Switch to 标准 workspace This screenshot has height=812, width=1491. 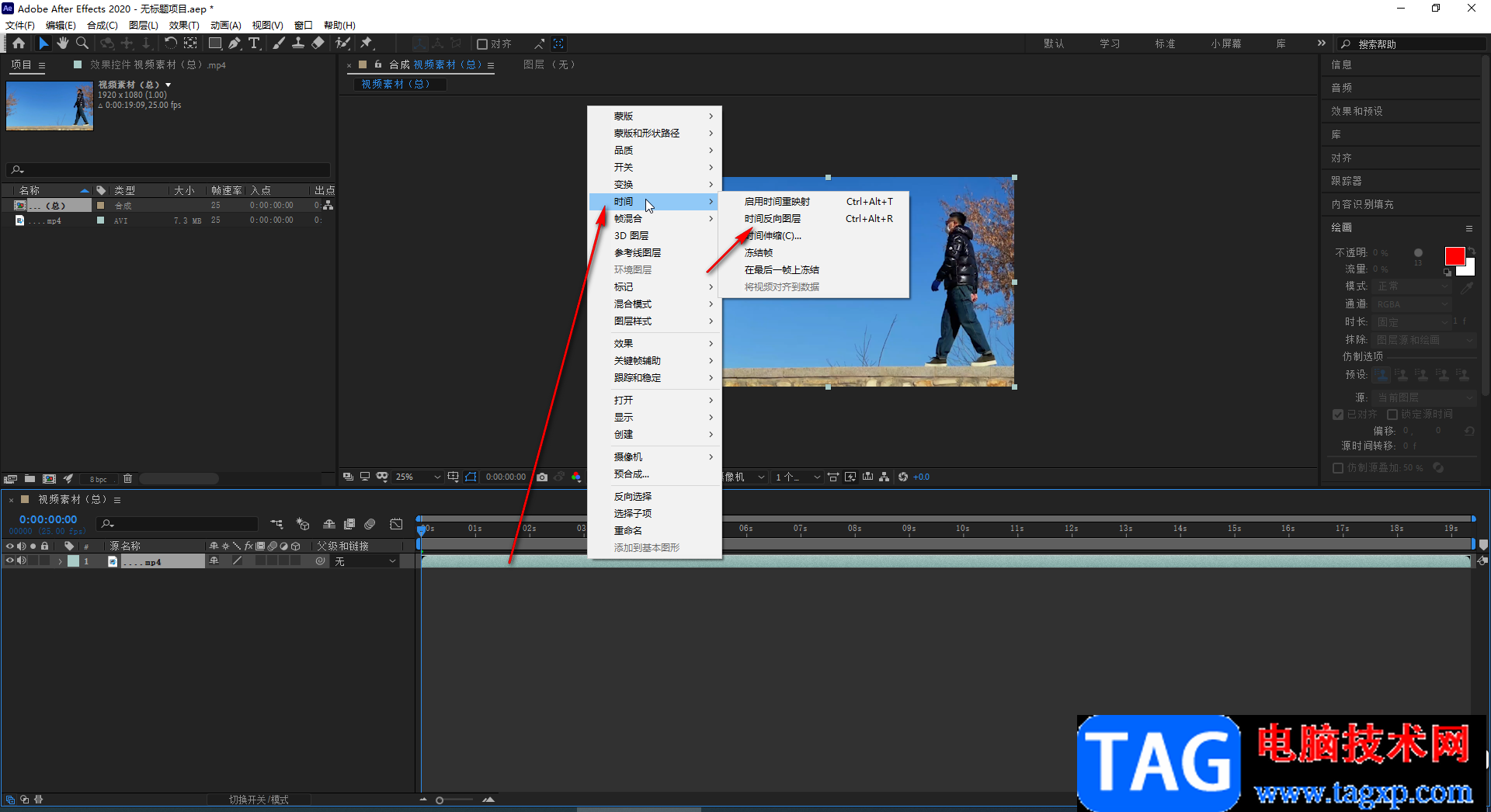click(x=1165, y=43)
